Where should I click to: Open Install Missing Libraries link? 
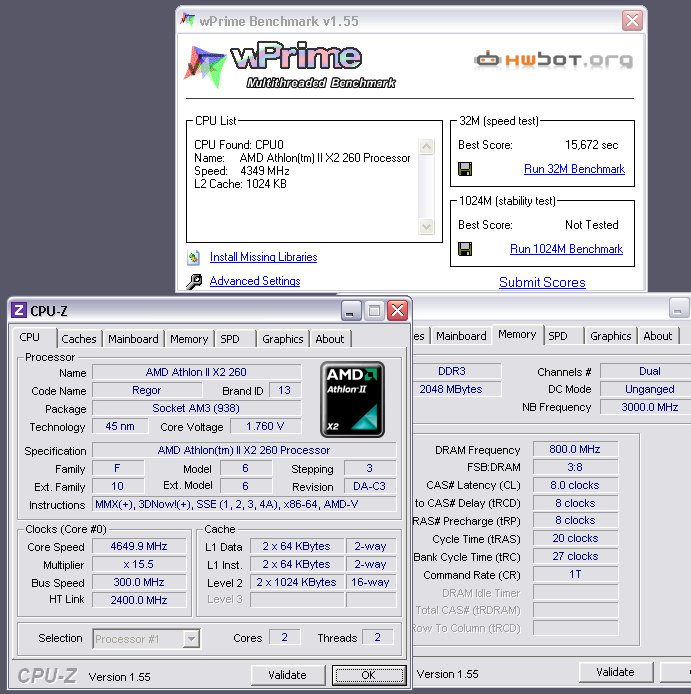click(x=263, y=257)
